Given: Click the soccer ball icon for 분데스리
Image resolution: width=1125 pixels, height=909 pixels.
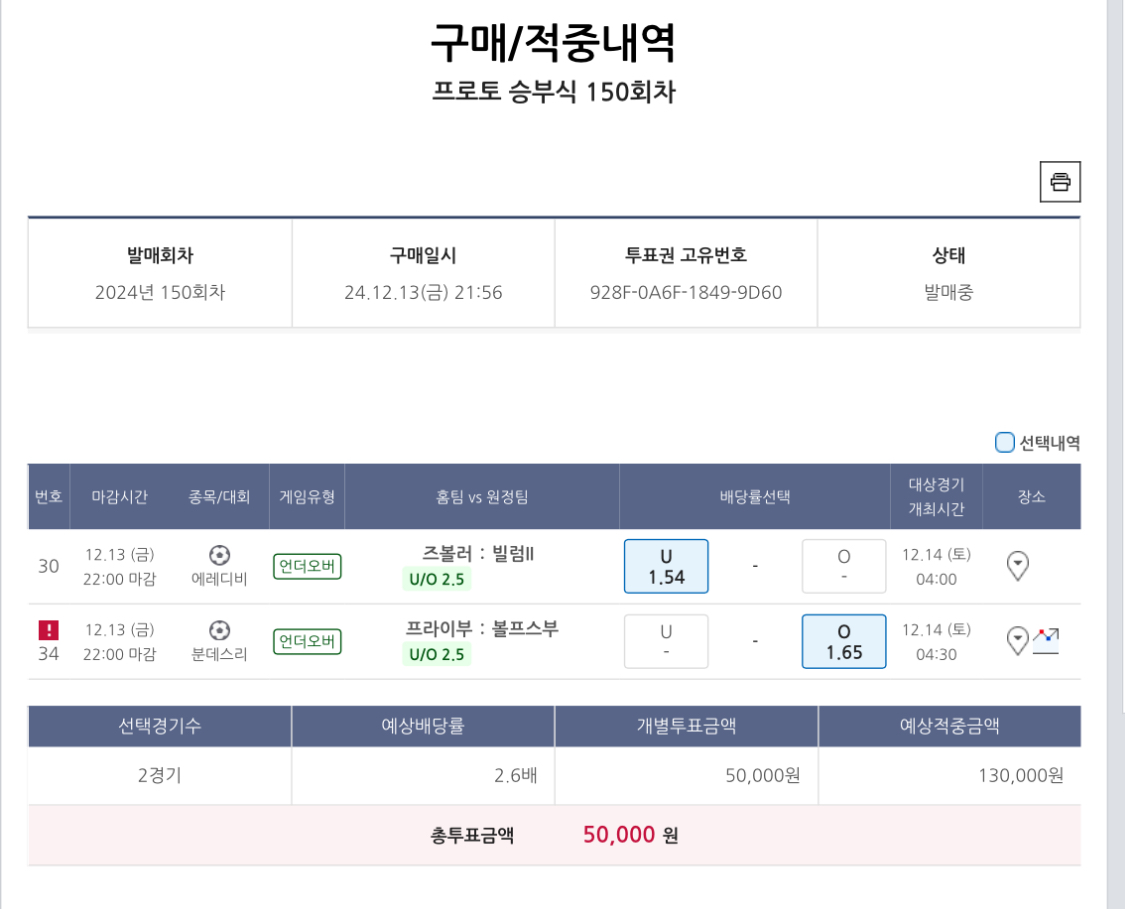Looking at the screenshot, I should tap(219, 630).
